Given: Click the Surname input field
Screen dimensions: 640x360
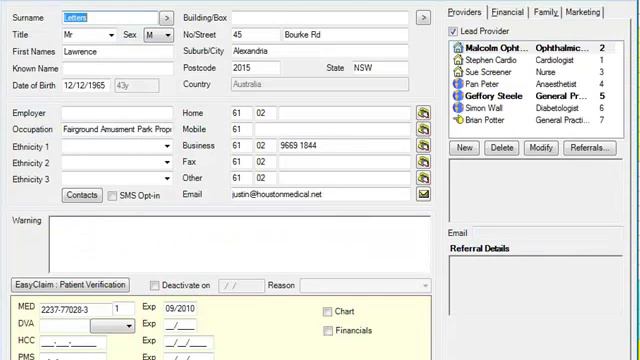Looking at the screenshot, I should click(110, 18).
